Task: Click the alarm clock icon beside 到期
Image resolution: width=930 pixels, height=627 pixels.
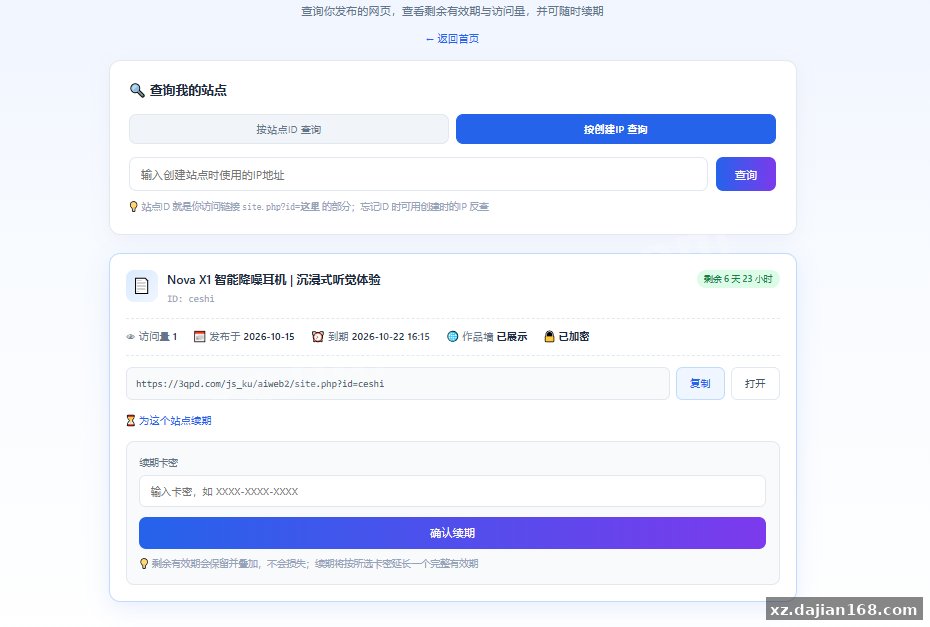Action: pyautogui.click(x=318, y=336)
